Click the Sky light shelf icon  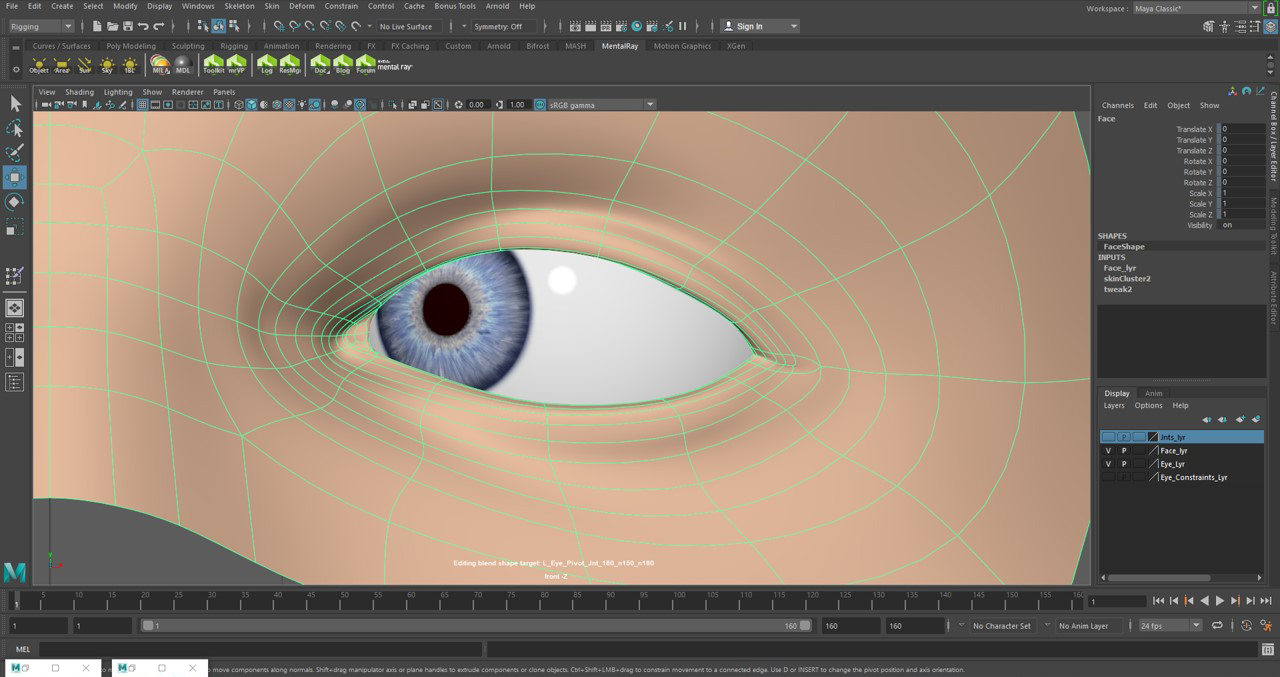coord(107,65)
